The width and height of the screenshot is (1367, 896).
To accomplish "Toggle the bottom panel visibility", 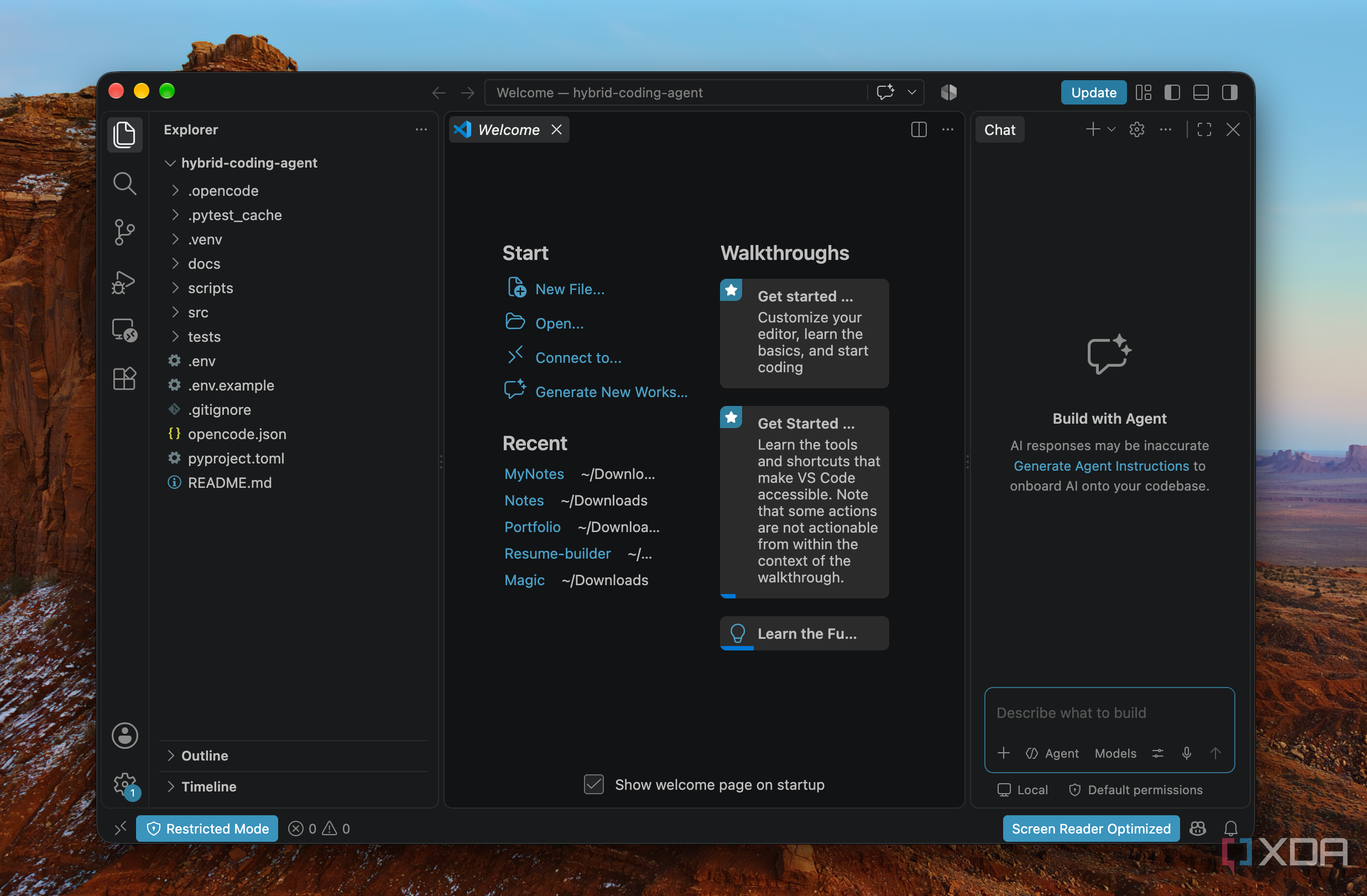I will (x=1201, y=92).
